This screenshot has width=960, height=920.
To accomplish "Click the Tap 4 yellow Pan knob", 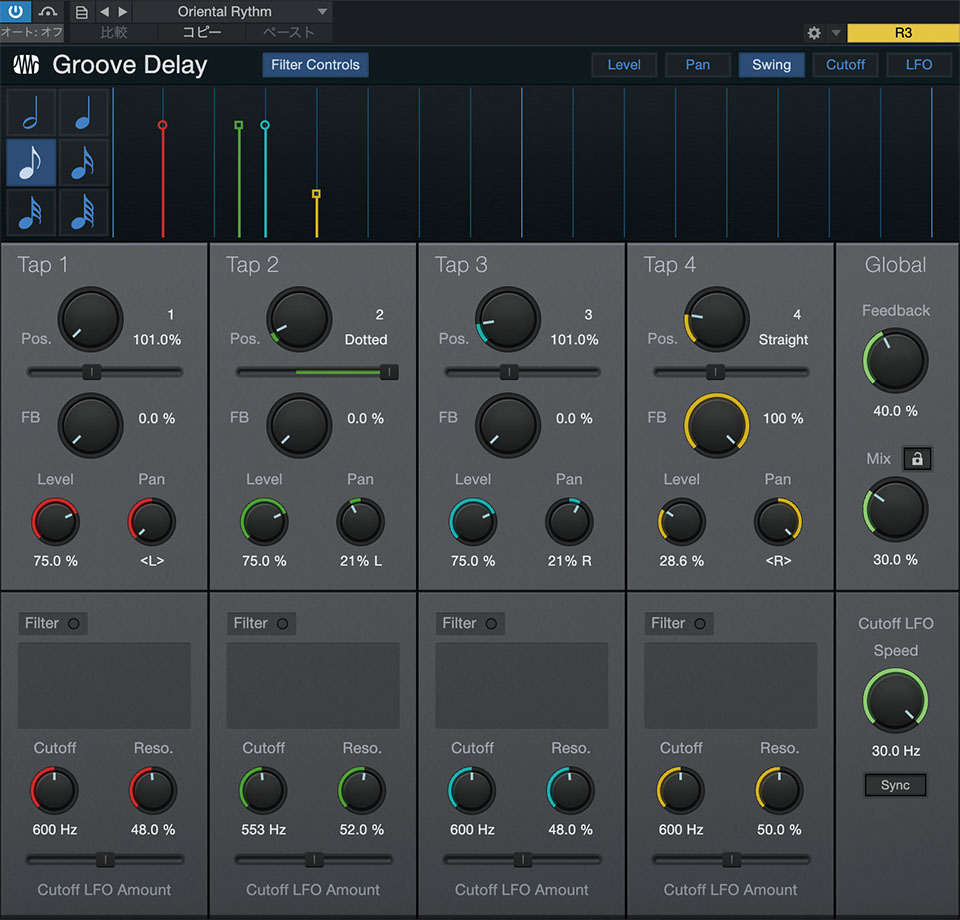I will point(778,522).
